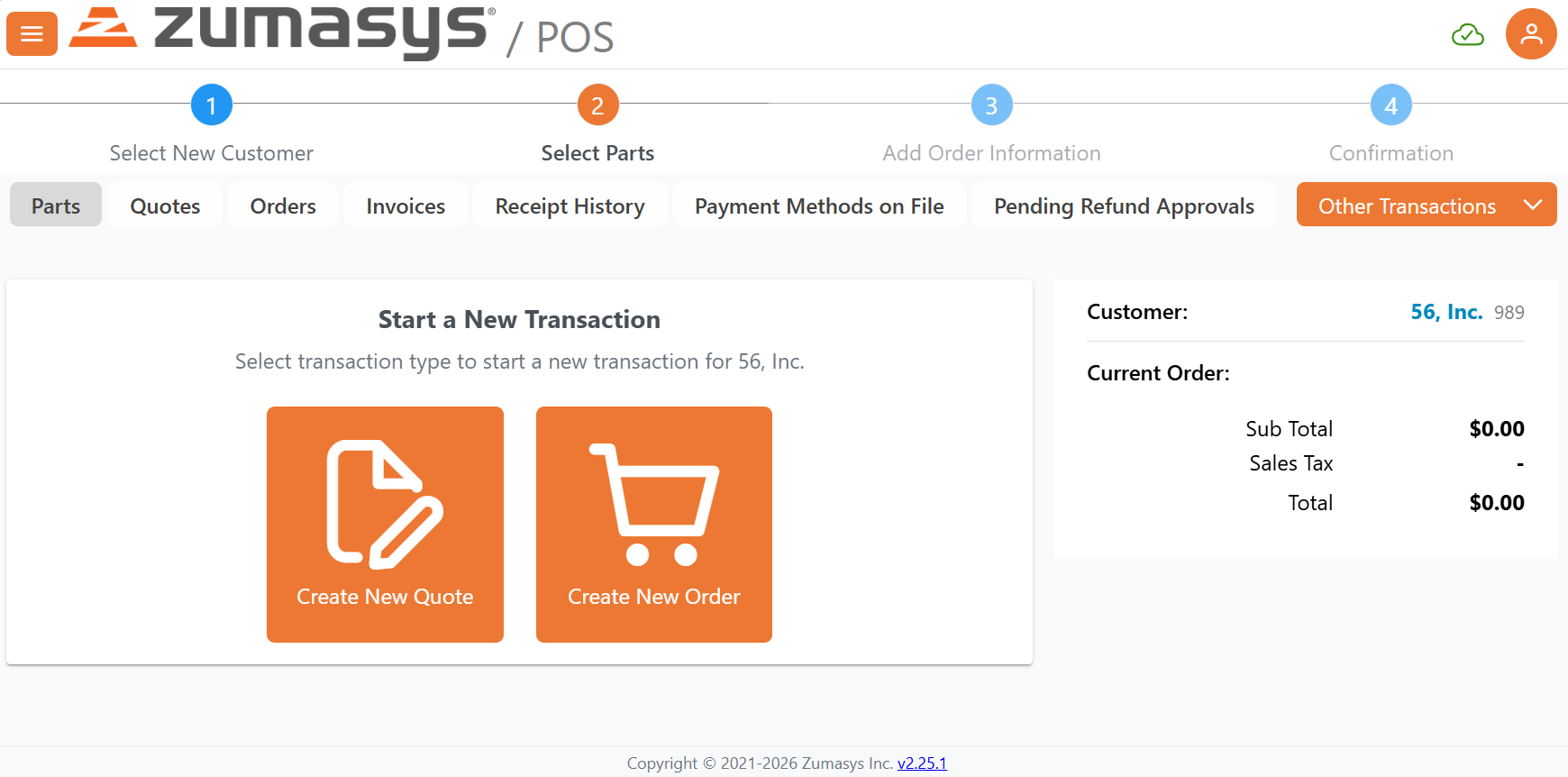Click the 56, Inc. customer link
The image size is (1568, 777).
pos(1446,312)
